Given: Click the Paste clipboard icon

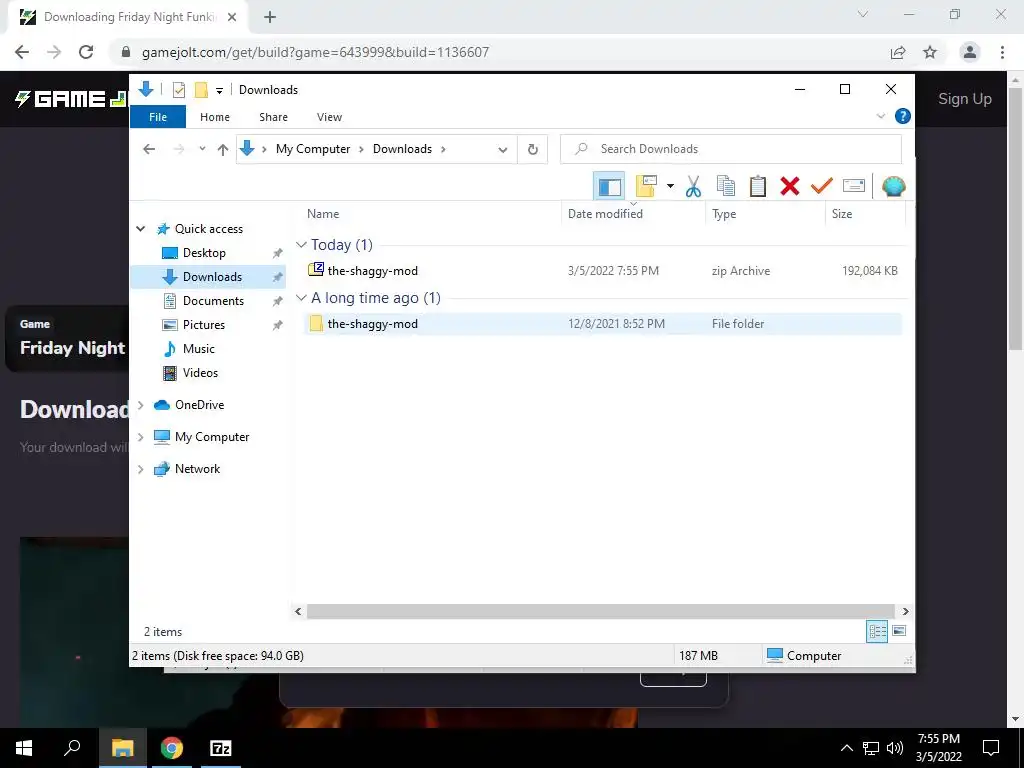Looking at the screenshot, I should (758, 187).
